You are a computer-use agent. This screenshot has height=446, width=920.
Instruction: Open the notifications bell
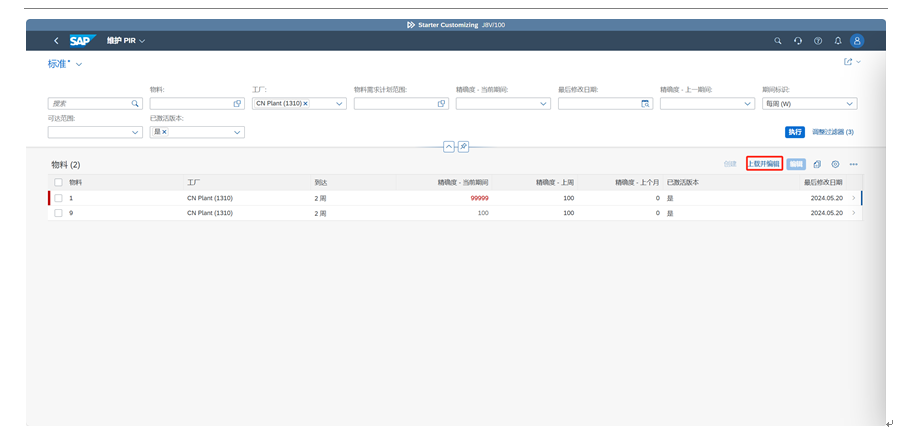[x=837, y=41]
